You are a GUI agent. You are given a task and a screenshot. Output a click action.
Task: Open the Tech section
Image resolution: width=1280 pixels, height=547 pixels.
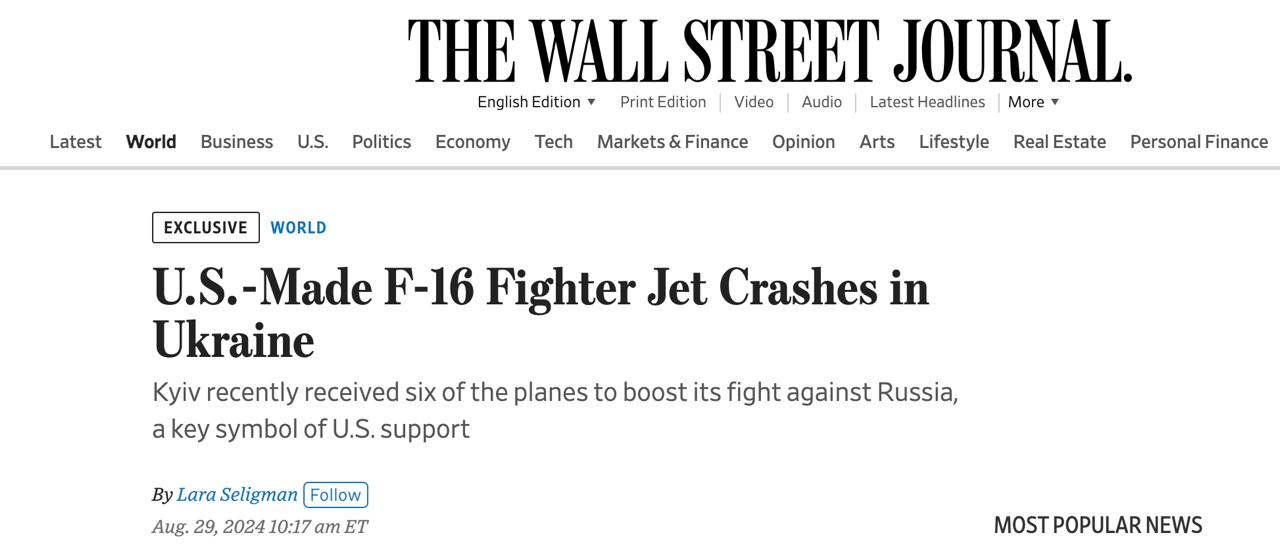[x=553, y=142]
